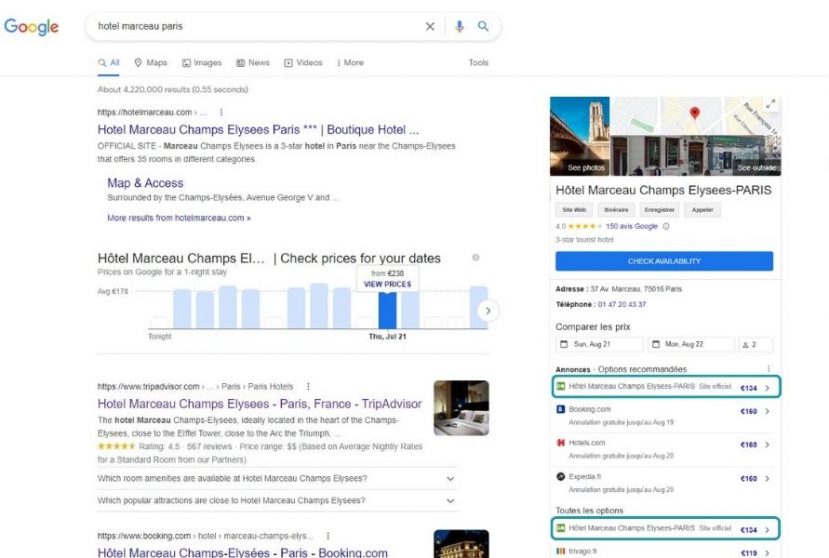Open the Map & Access sitelink

coord(145,183)
